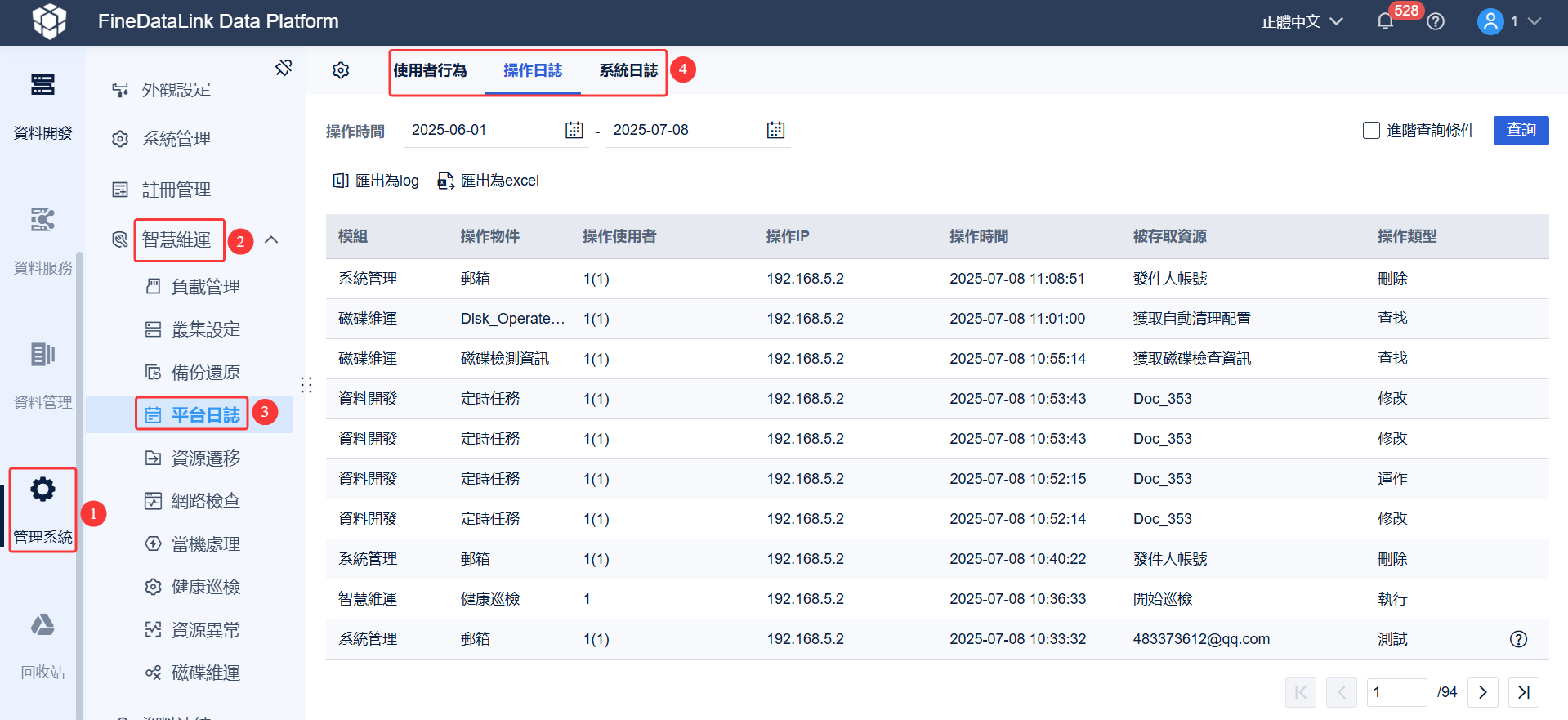The width and height of the screenshot is (1568, 720).
Task: Click the 開始巡檢 cell
Action: 1163,599
